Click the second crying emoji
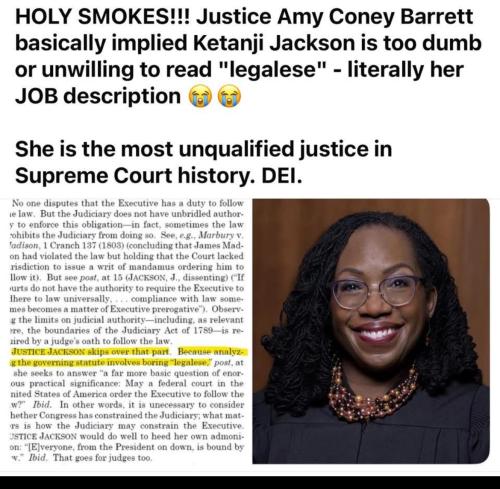Image resolution: width=500 pixels, height=489 pixels. coord(229,96)
